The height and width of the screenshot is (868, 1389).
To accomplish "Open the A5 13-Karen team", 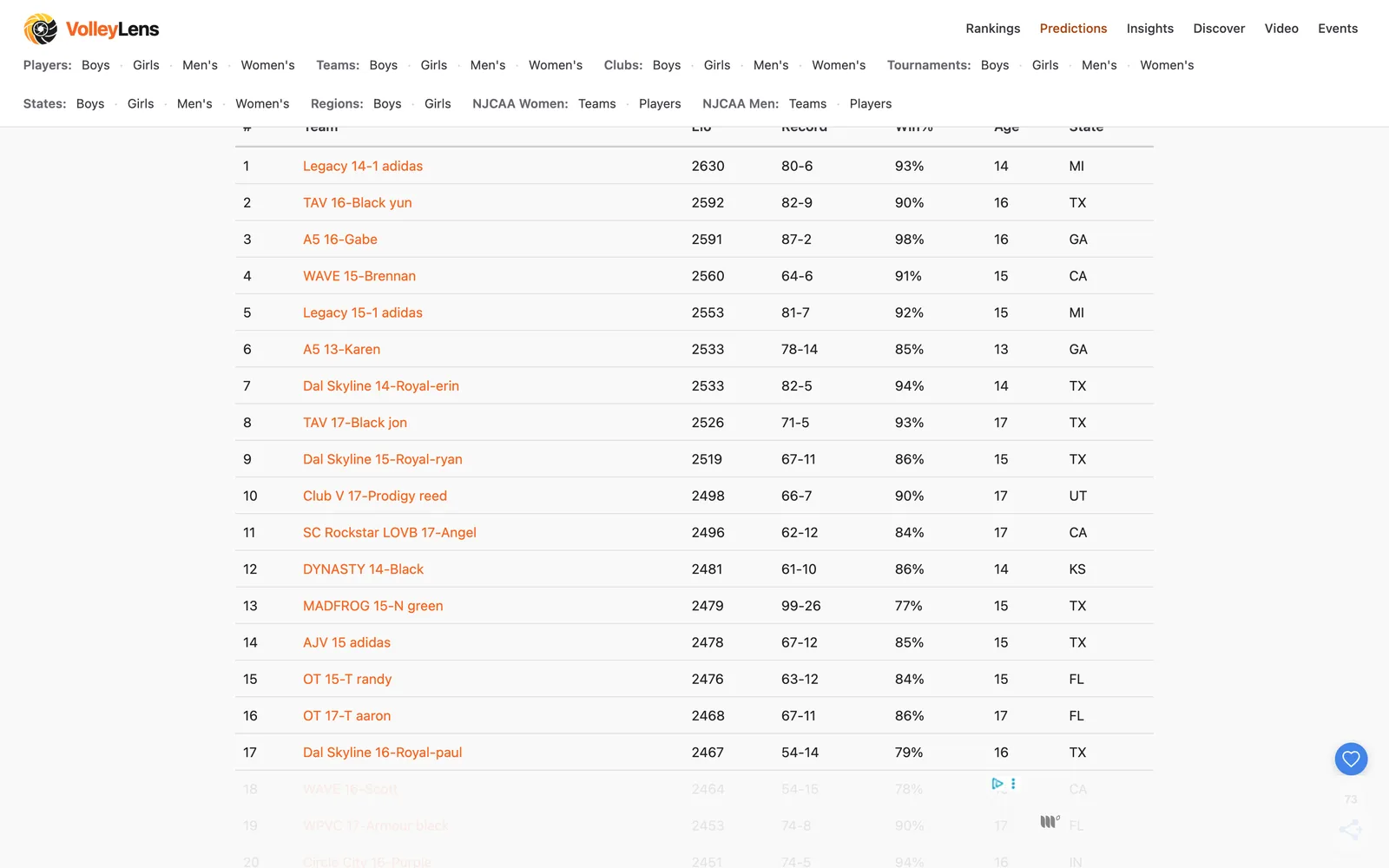I will 341,349.
